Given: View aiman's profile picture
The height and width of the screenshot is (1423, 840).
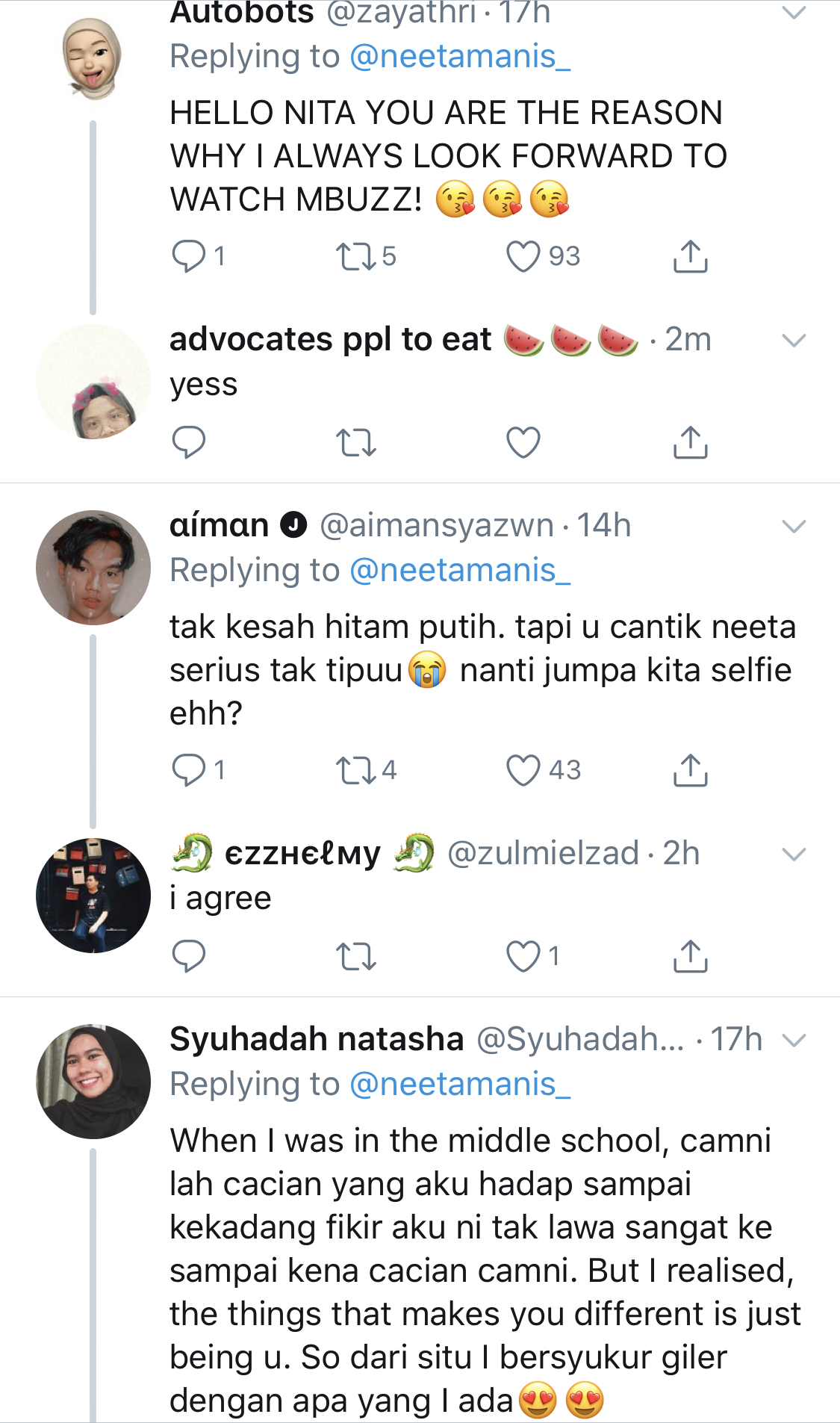Looking at the screenshot, I should (93, 568).
